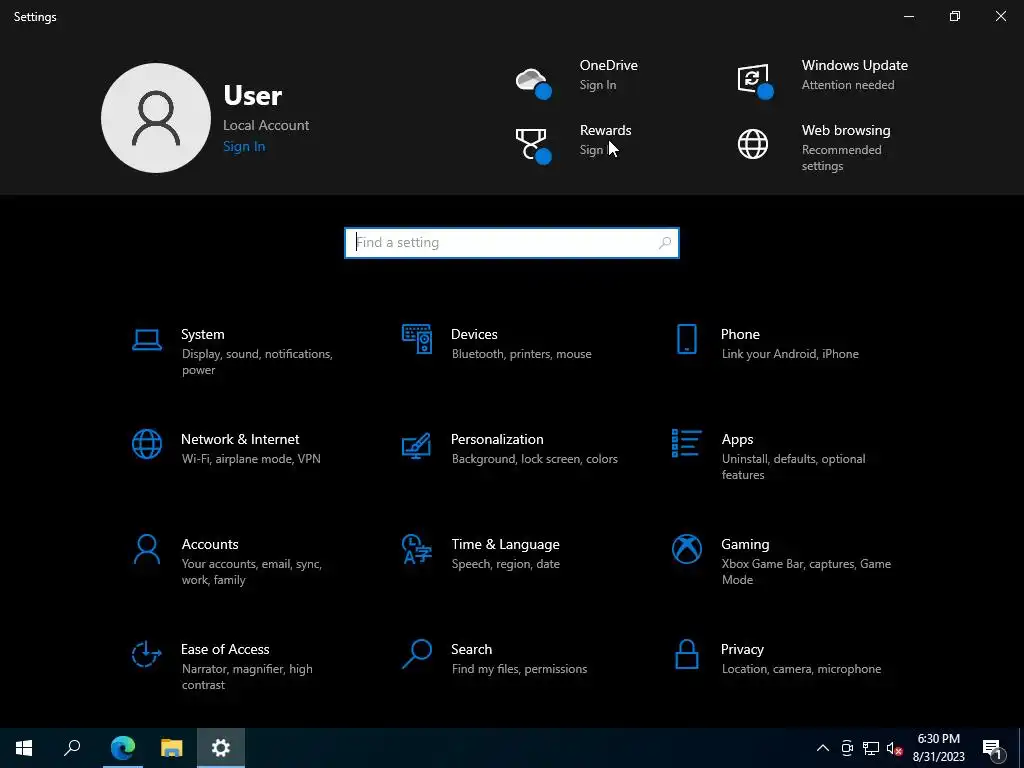Open the System settings label
The width and height of the screenshot is (1024, 768).
[202, 334]
